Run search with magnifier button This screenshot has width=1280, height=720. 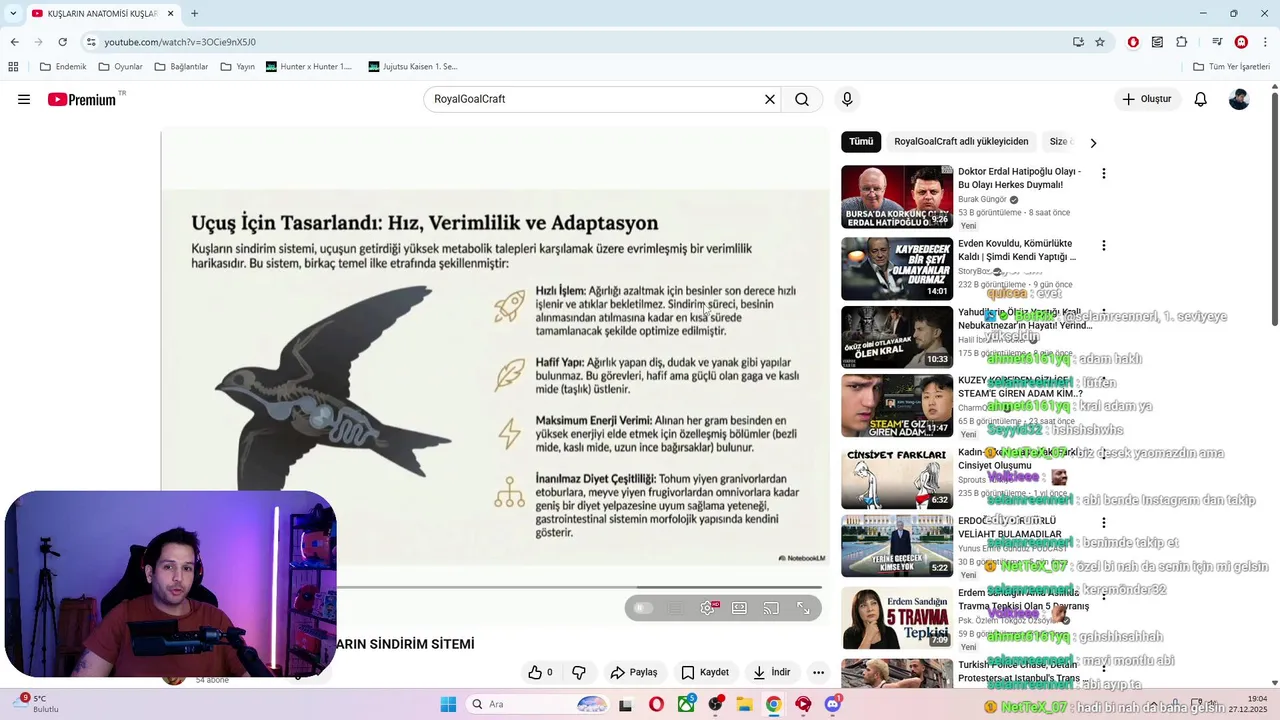tap(802, 99)
